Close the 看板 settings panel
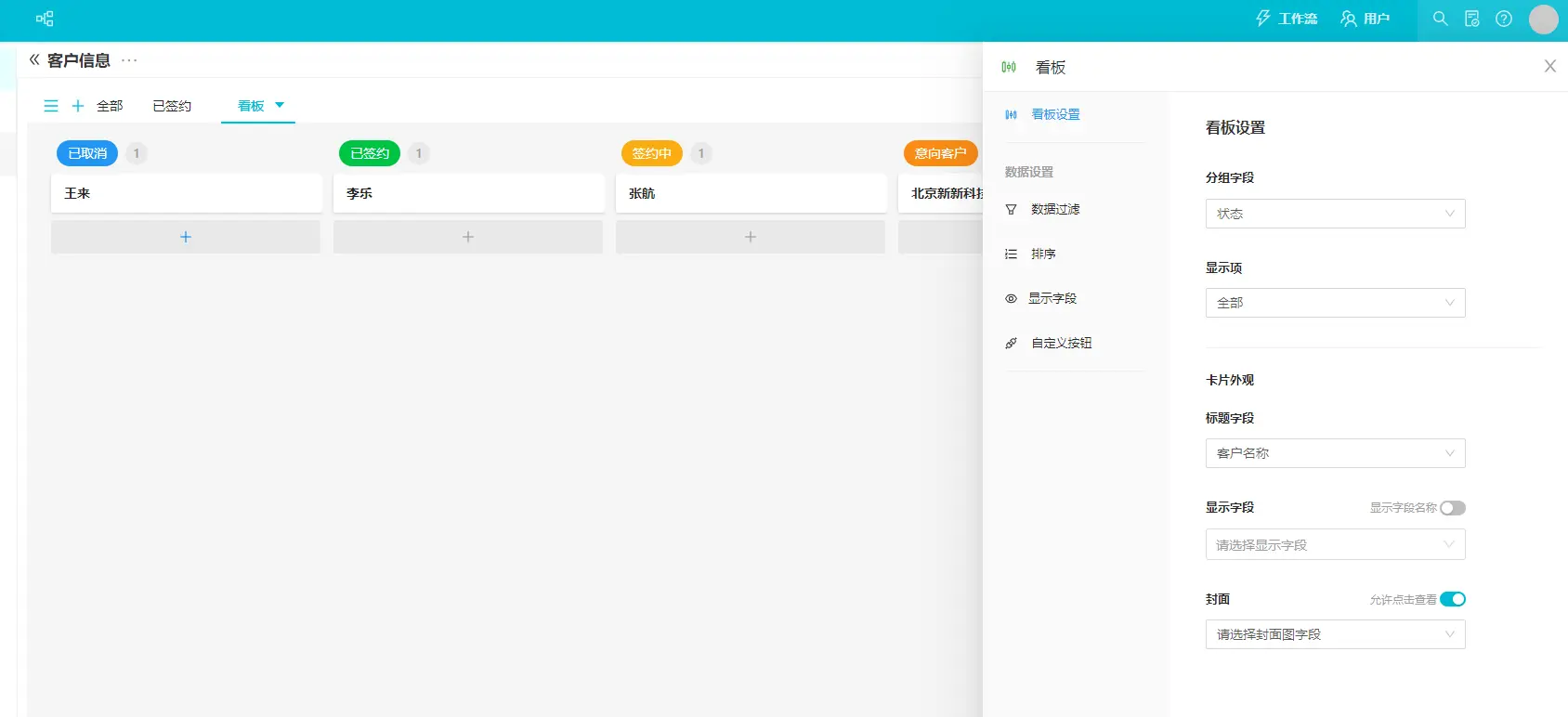 coord(1550,66)
